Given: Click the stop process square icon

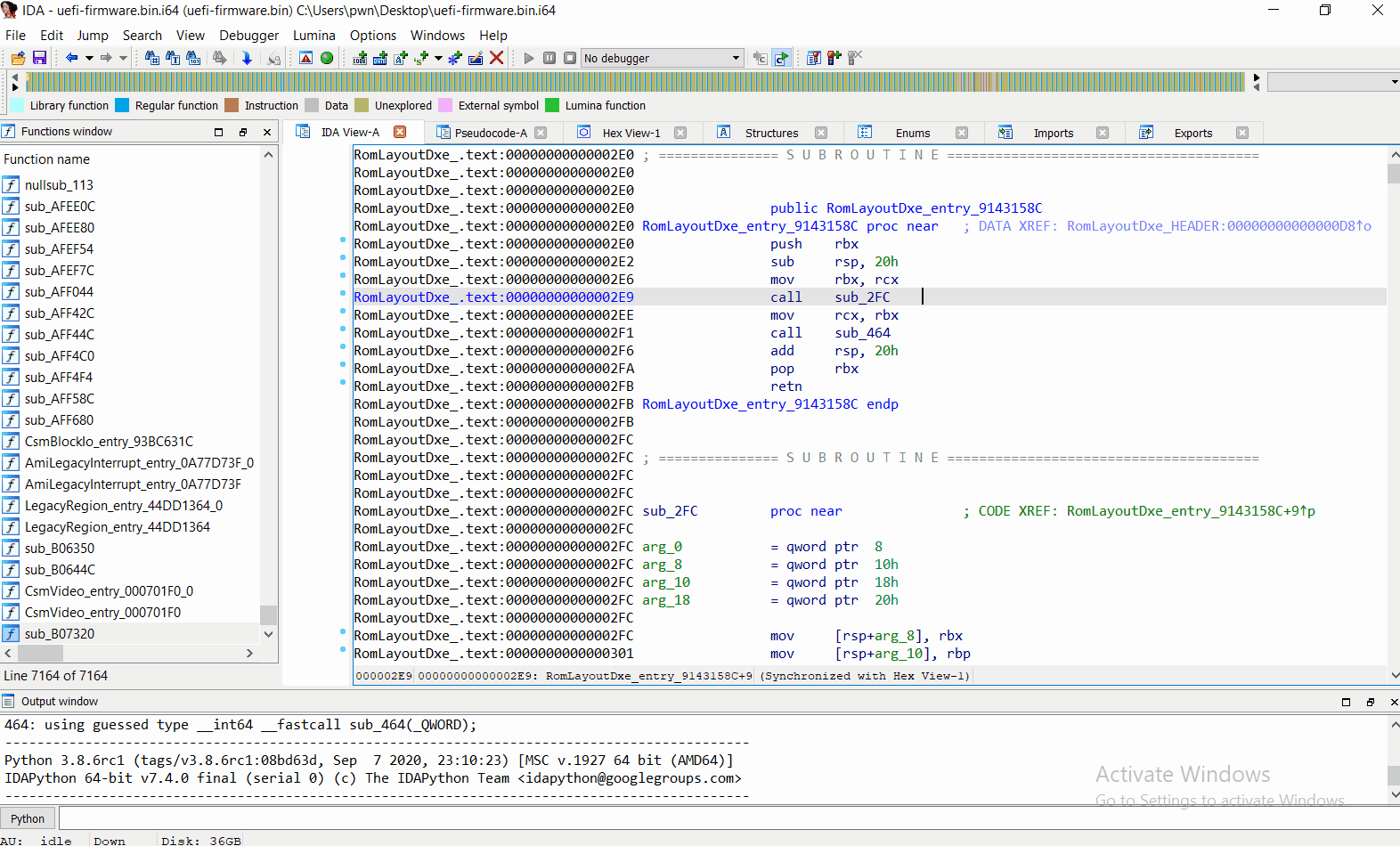Looking at the screenshot, I should tap(570, 58).
